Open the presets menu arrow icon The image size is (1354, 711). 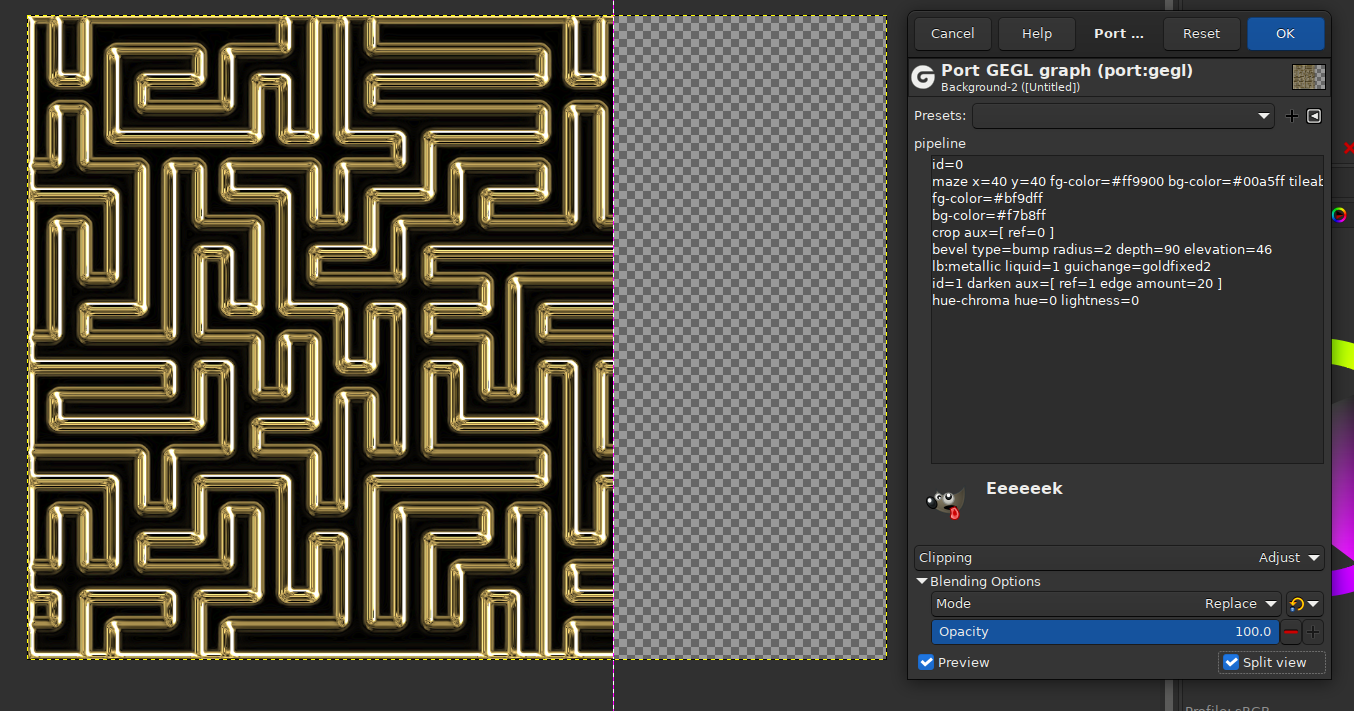click(x=1314, y=116)
